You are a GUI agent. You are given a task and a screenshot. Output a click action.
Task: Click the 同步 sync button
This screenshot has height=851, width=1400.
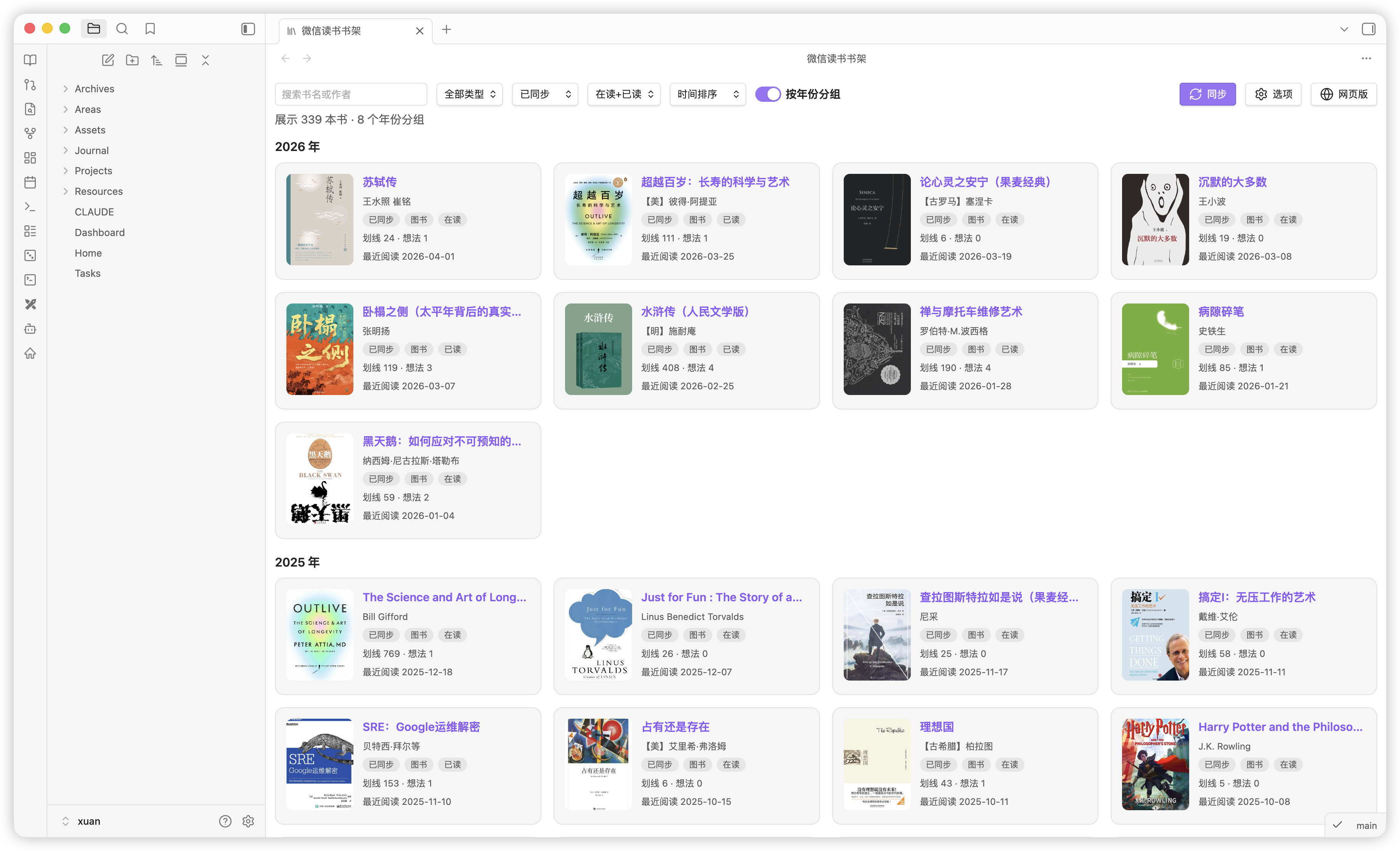[x=1207, y=94]
